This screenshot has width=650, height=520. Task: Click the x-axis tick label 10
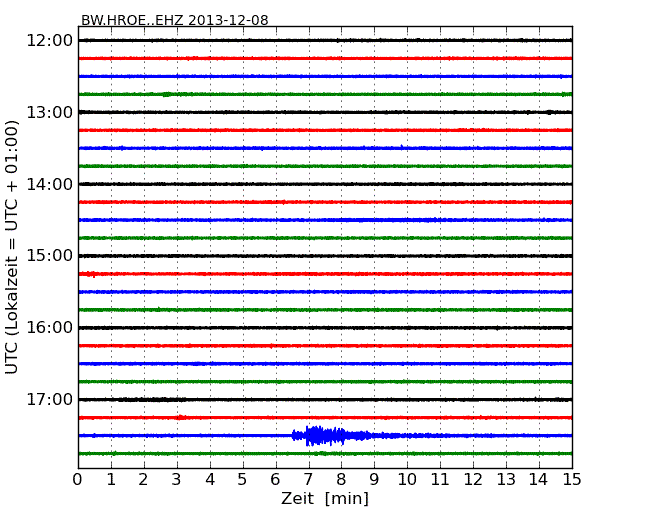coord(407,480)
